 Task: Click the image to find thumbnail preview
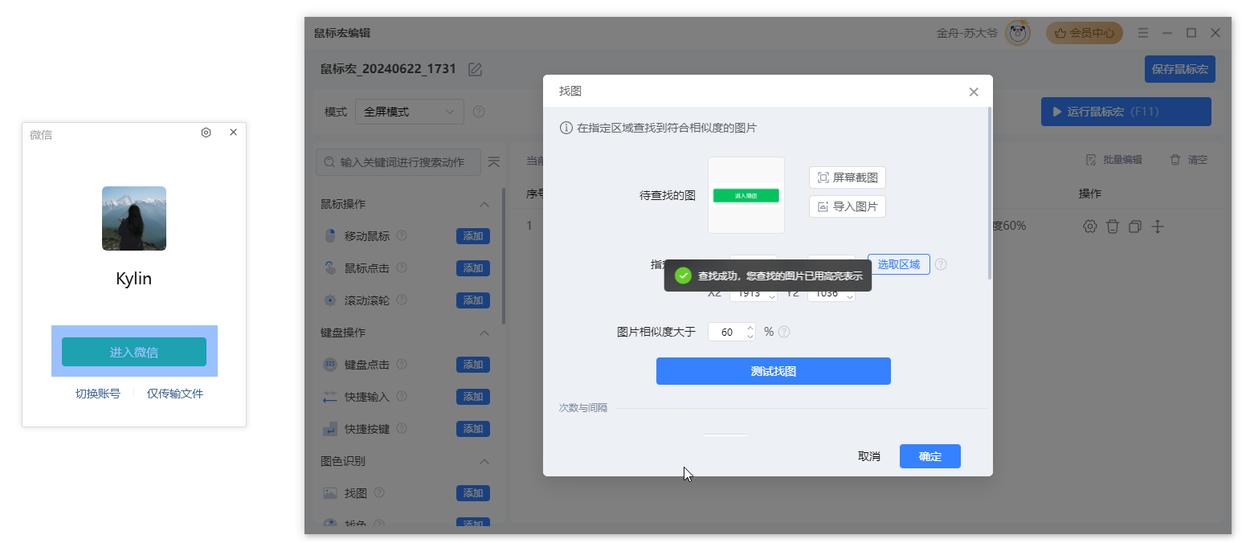pyautogui.click(x=746, y=195)
